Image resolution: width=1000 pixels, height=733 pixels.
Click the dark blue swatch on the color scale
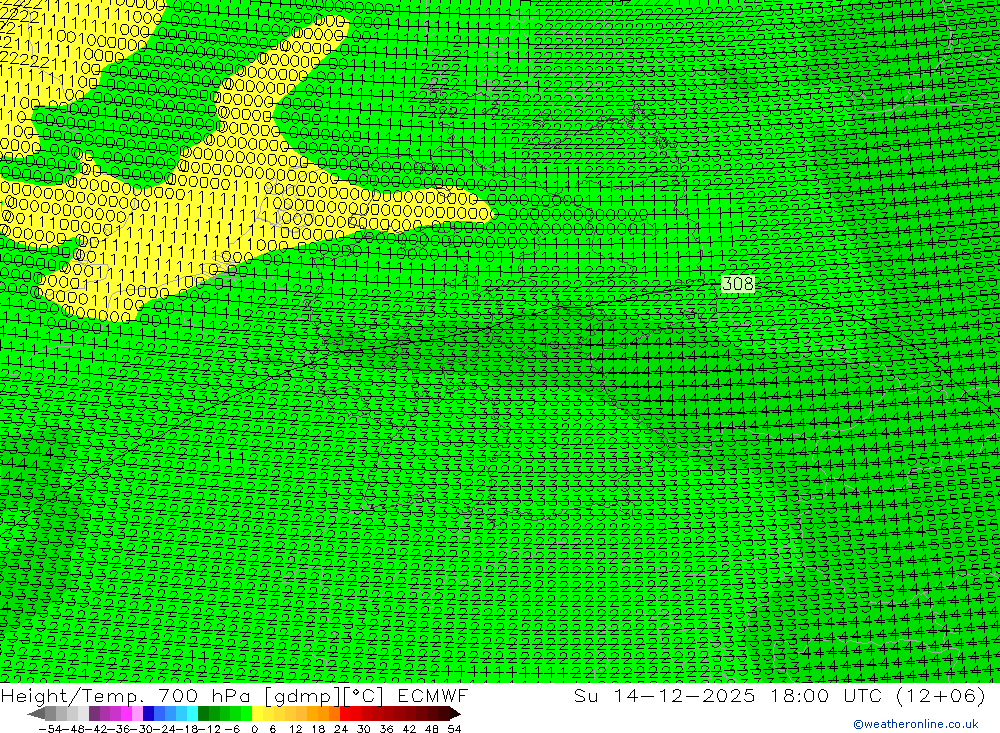tap(148, 714)
